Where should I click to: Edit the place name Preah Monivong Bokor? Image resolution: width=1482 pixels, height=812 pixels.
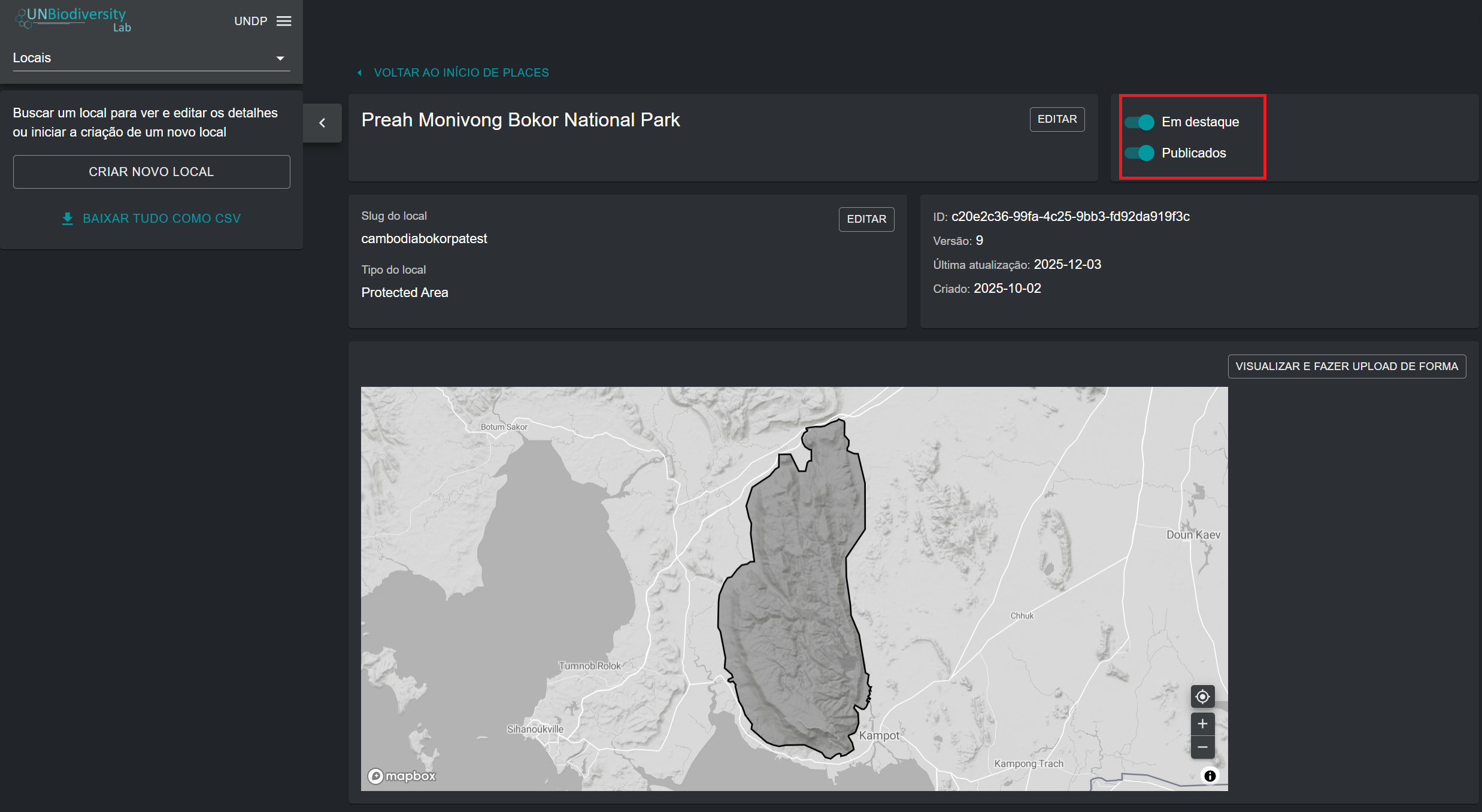(x=1057, y=119)
